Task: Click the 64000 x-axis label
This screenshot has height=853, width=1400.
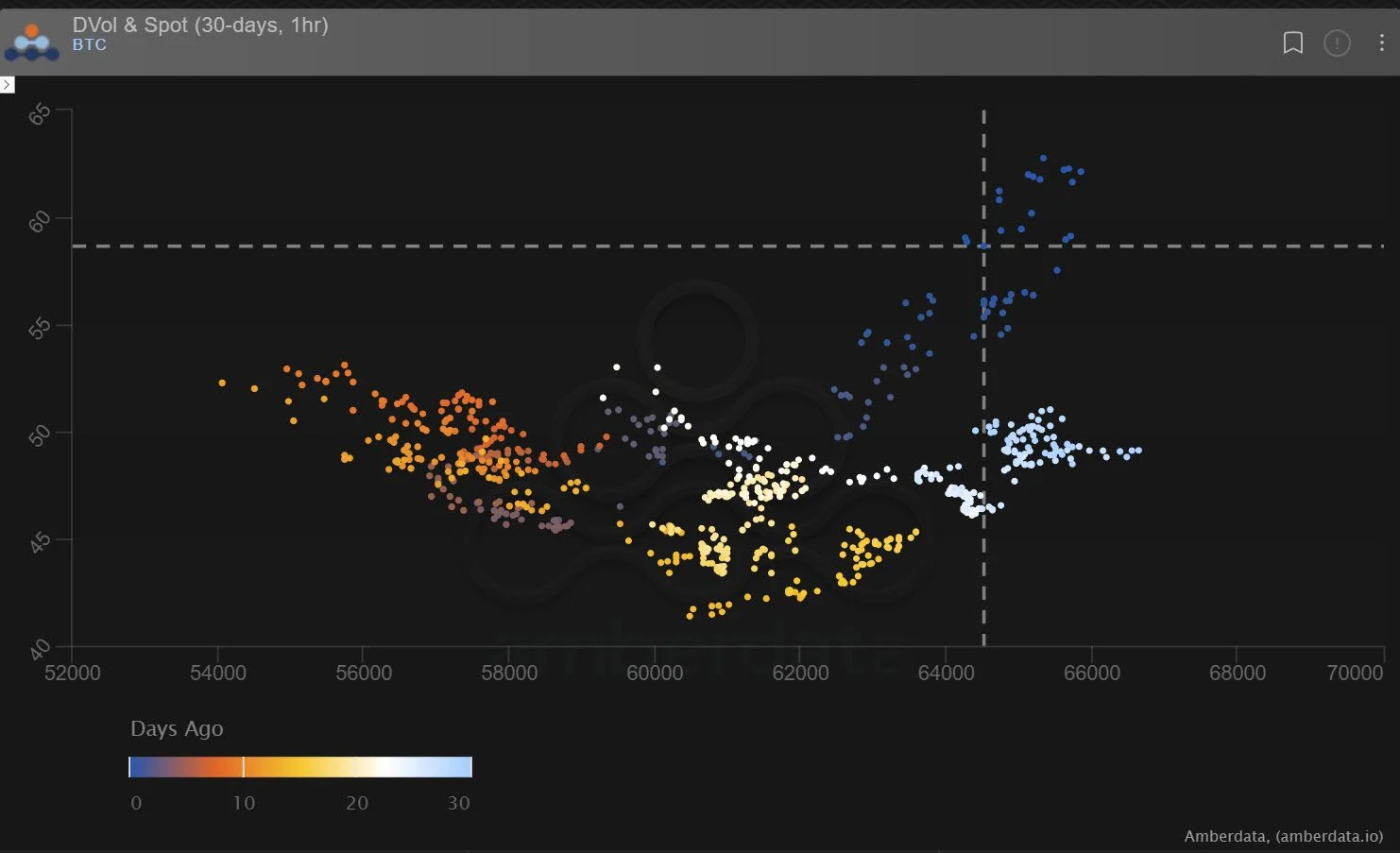Action: tap(946, 673)
